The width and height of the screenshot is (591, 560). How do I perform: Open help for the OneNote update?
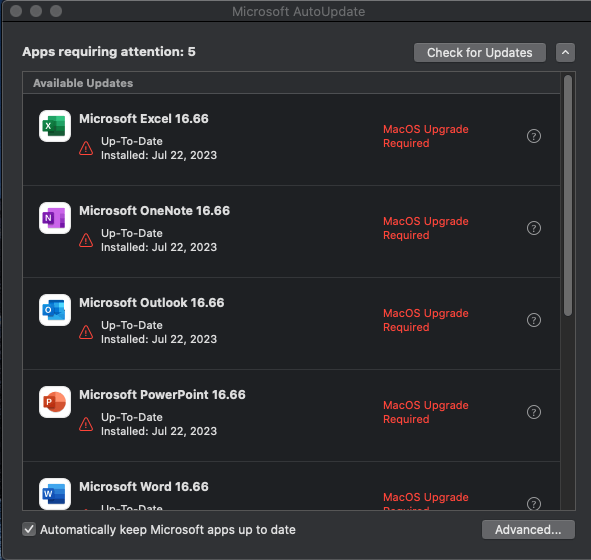tap(534, 228)
